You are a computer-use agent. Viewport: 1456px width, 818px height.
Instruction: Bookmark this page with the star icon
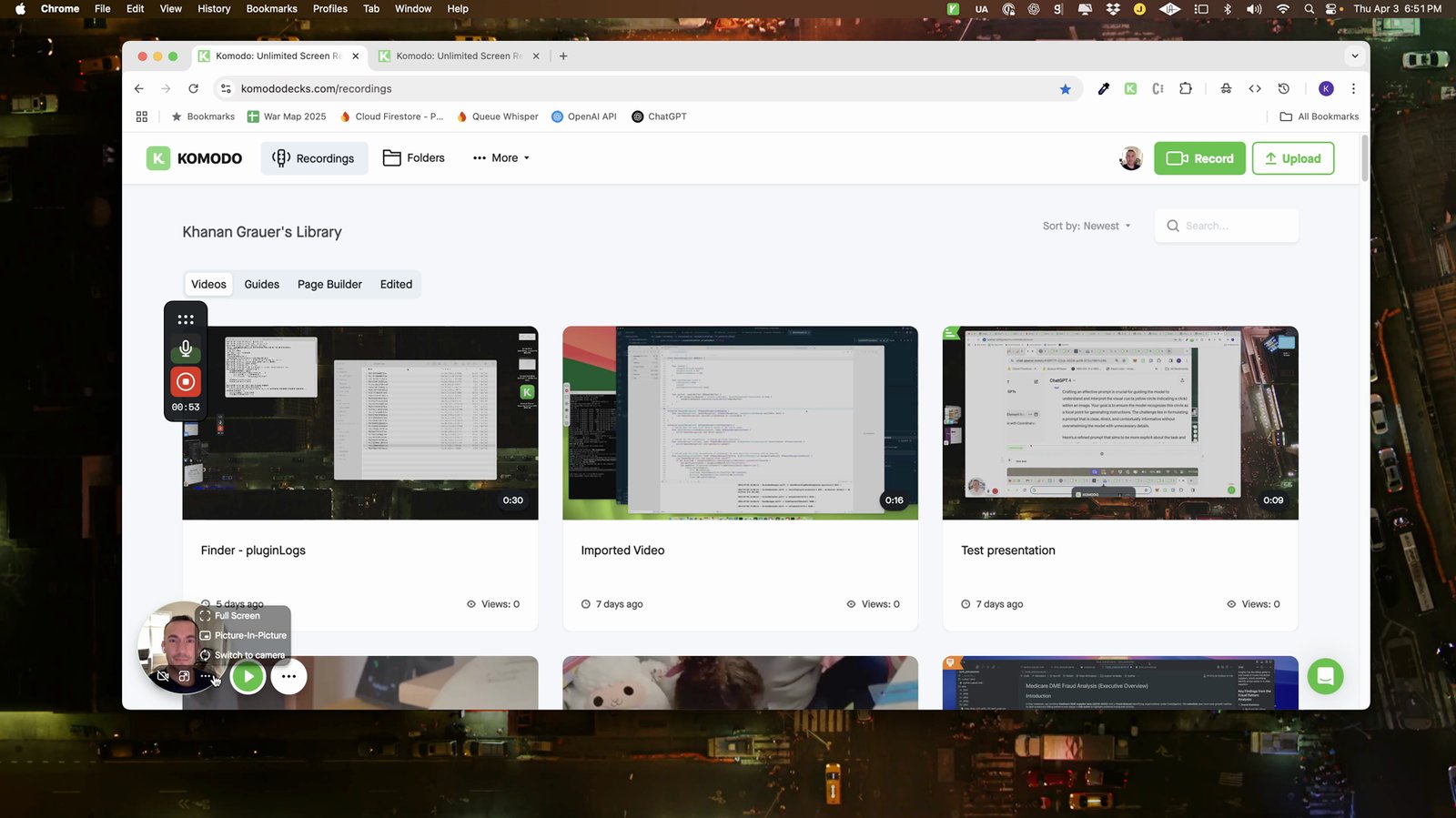coord(1065,88)
